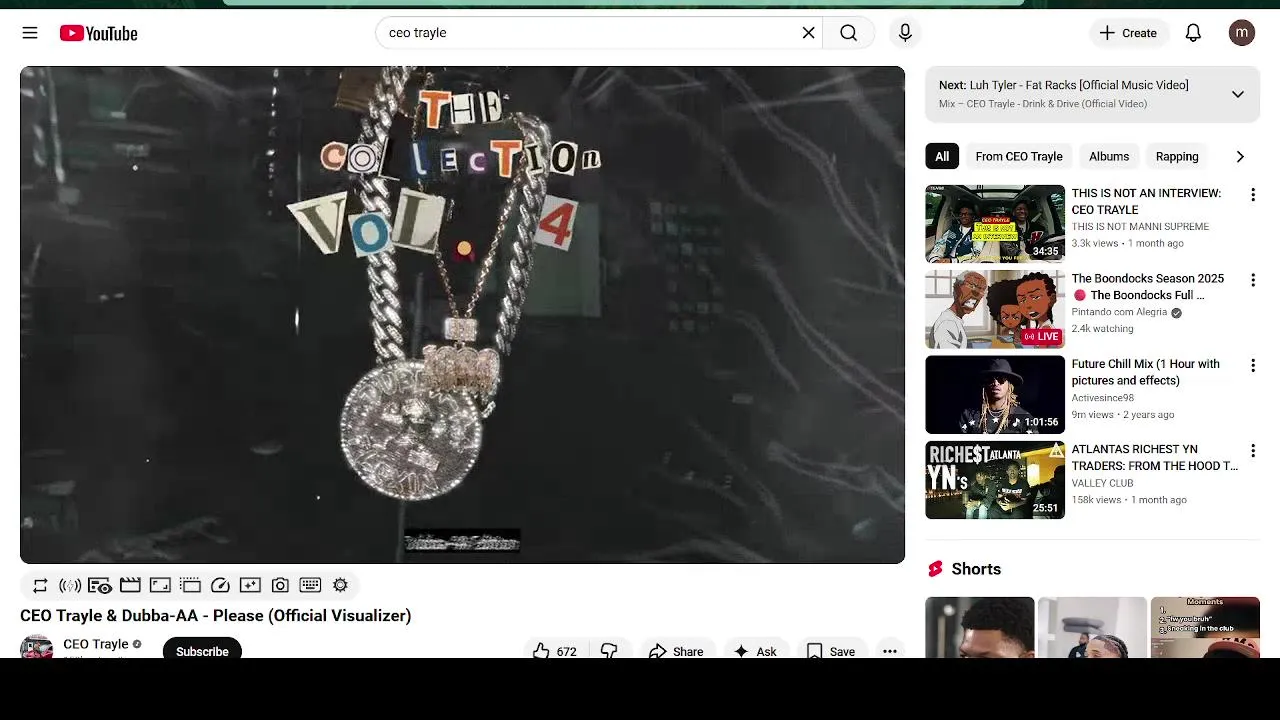Click the resize player corners icon
The image size is (1280, 720).
tap(160, 585)
